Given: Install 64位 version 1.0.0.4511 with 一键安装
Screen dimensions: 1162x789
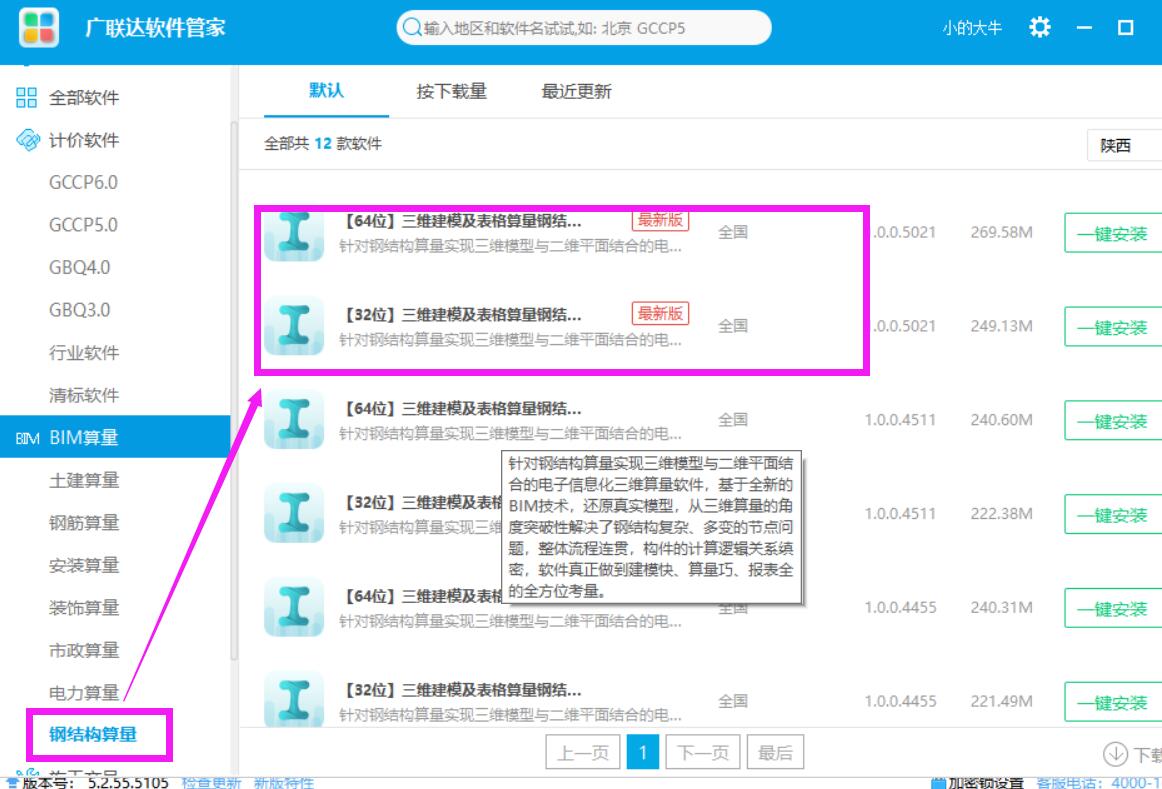Looking at the screenshot, I should click(1112, 421).
